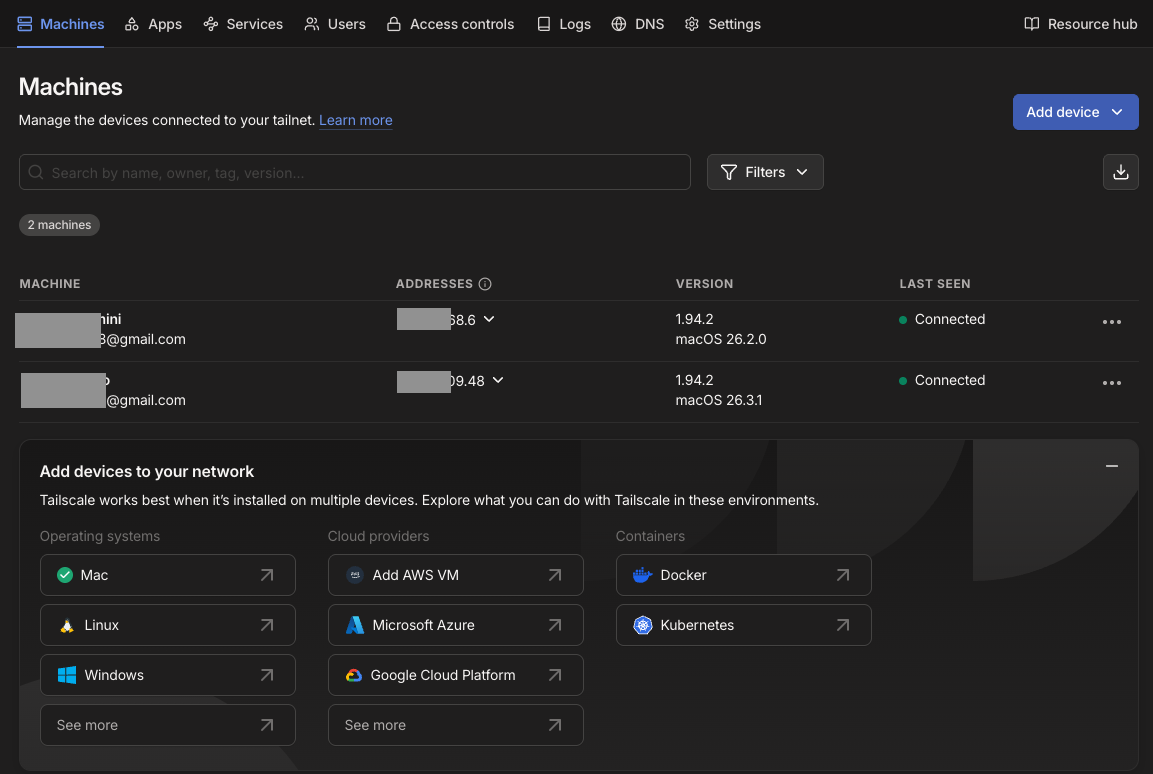1153x774 pixels.
Task: Click Connected status of macOS 26.2.0 machine
Action: pyautogui.click(x=942, y=319)
